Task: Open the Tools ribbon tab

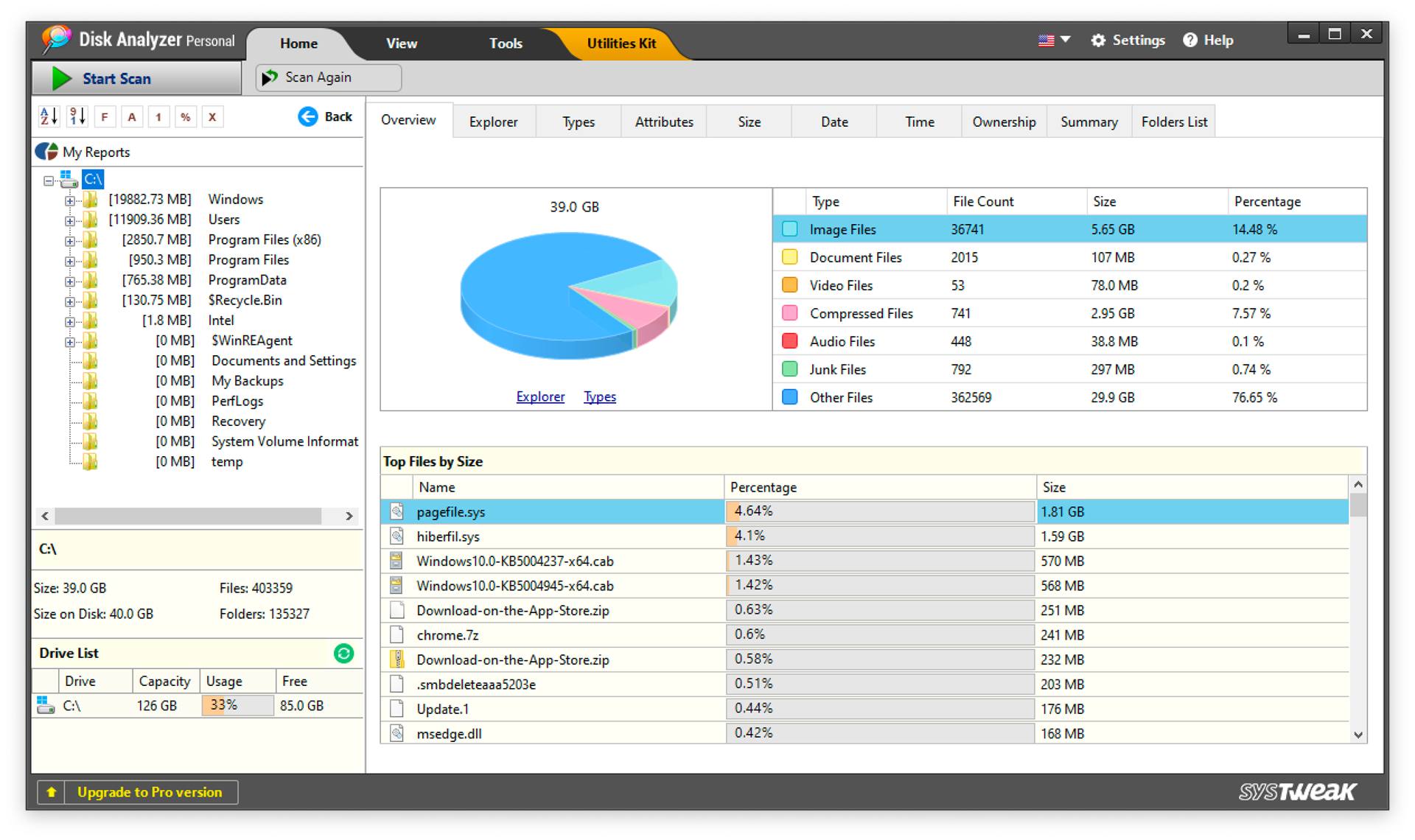Action: (506, 43)
